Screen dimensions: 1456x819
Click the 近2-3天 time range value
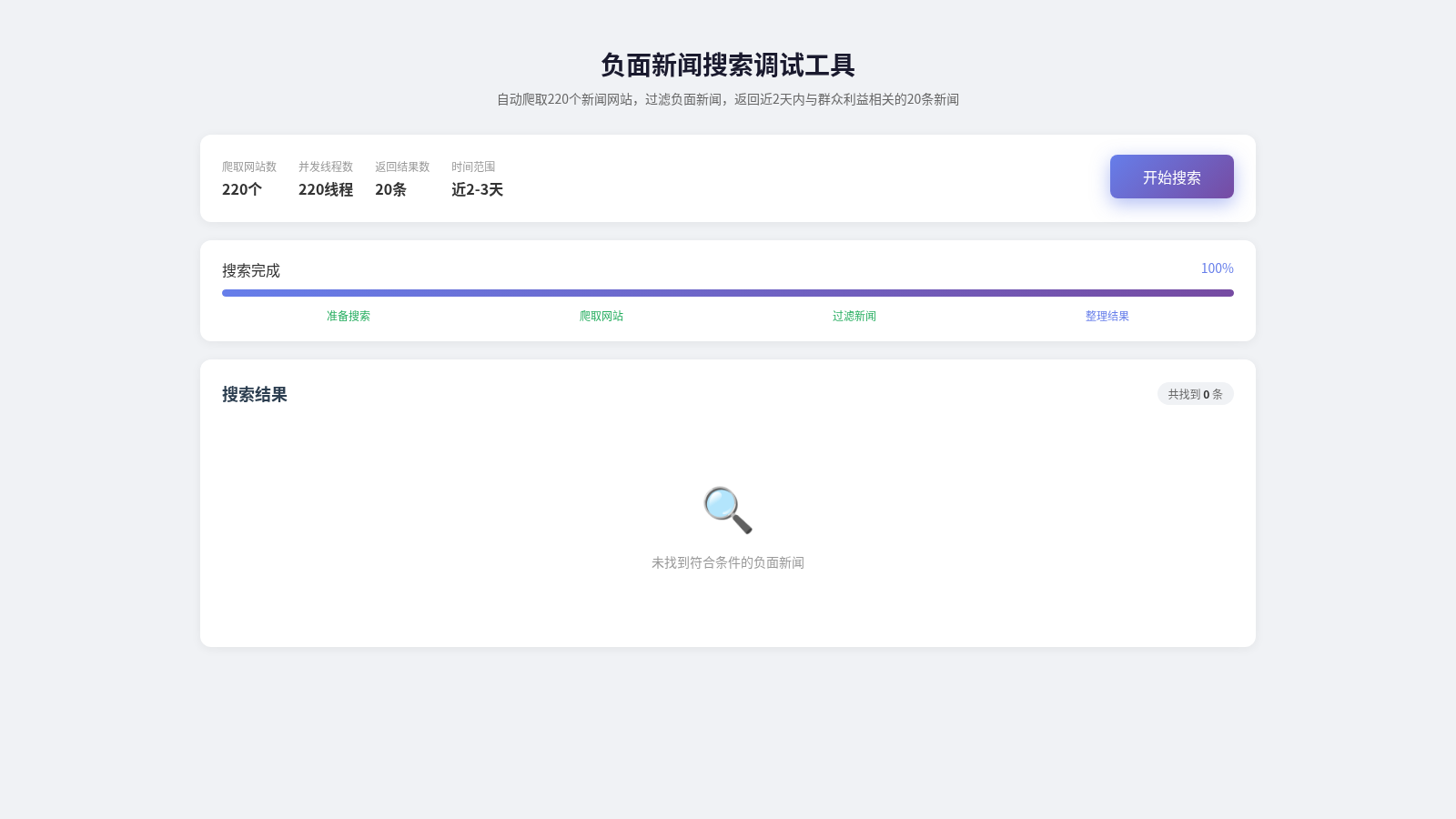[x=477, y=189]
